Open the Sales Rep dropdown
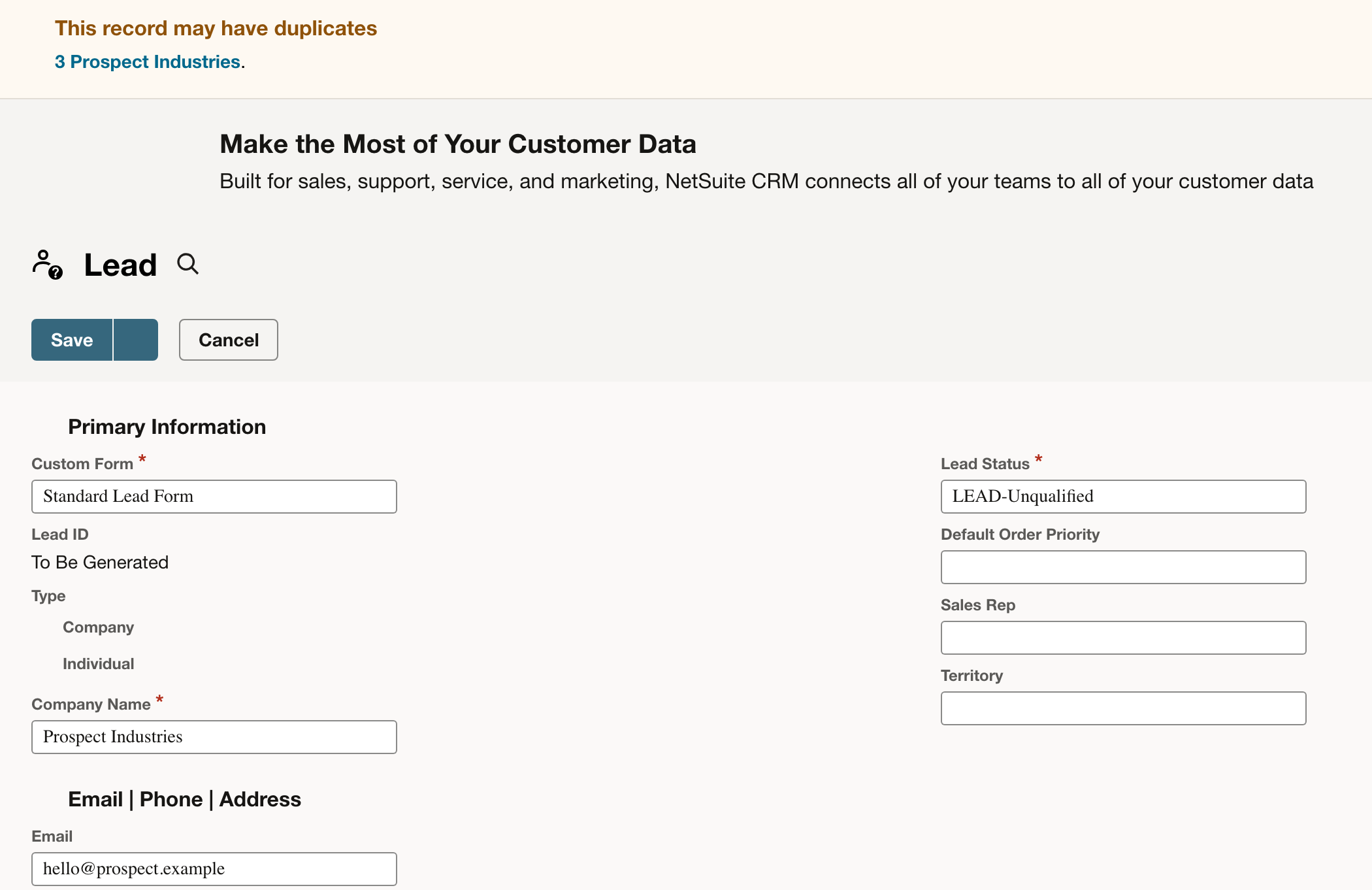 1124,638
